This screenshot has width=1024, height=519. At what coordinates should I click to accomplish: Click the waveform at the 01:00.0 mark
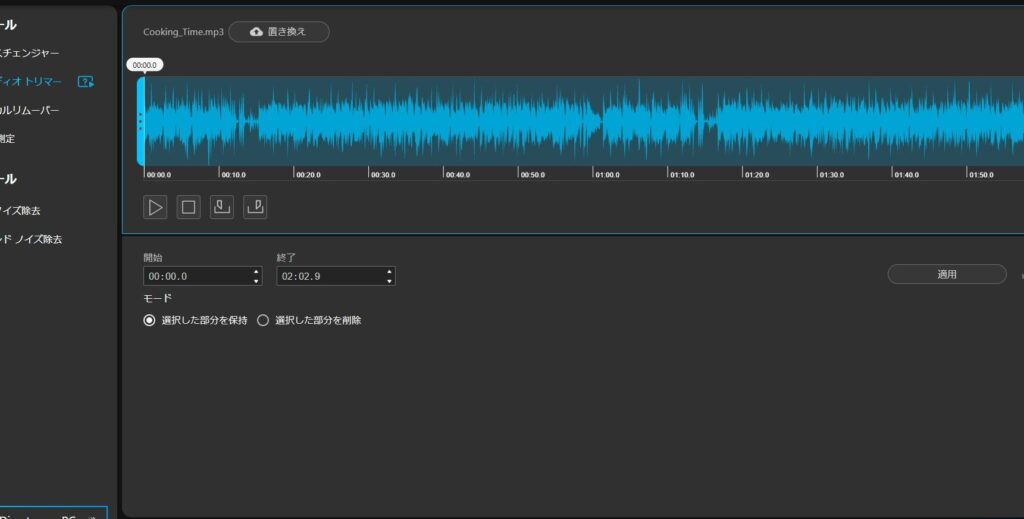point(595,122)
